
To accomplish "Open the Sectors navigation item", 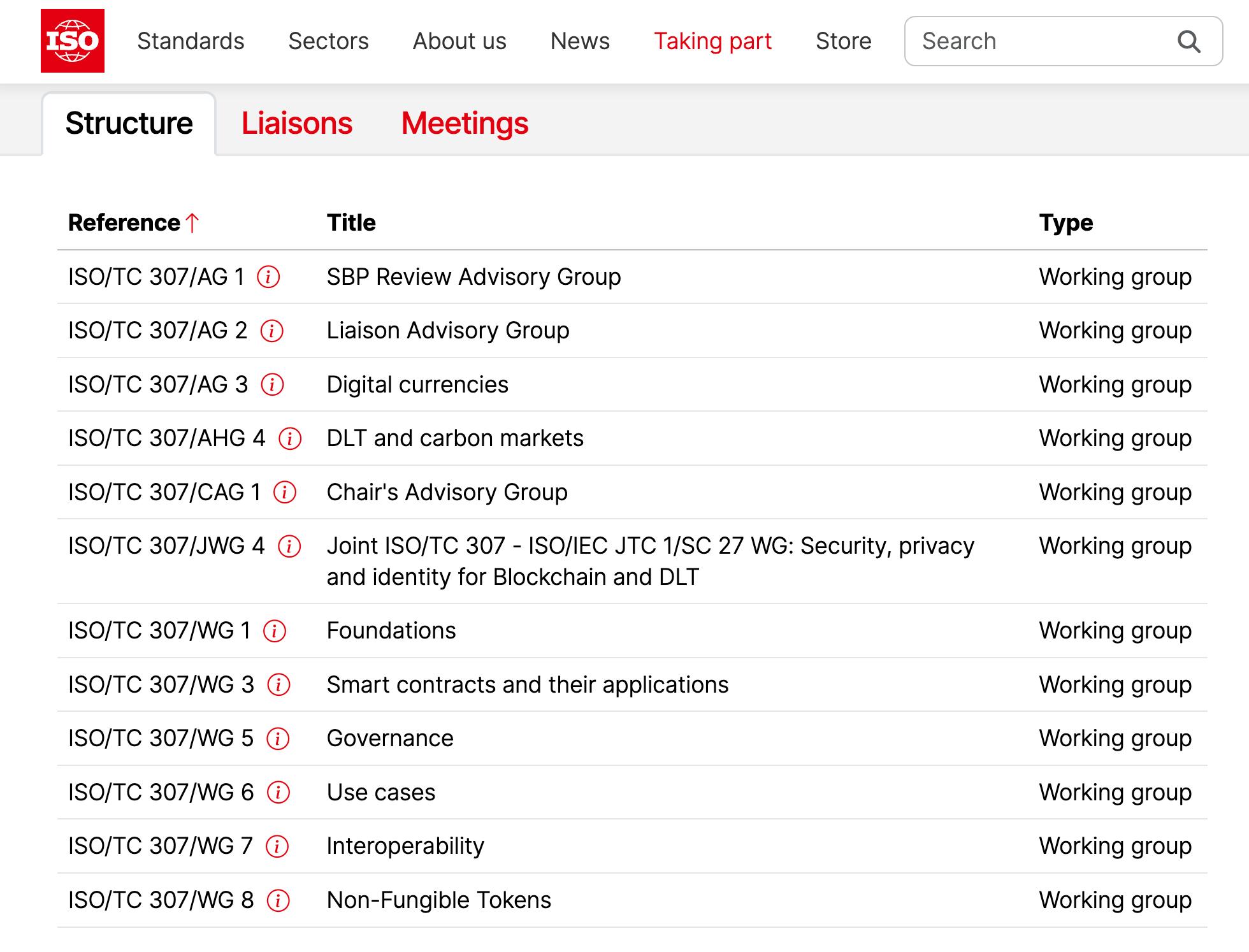I will click(328, 41).
